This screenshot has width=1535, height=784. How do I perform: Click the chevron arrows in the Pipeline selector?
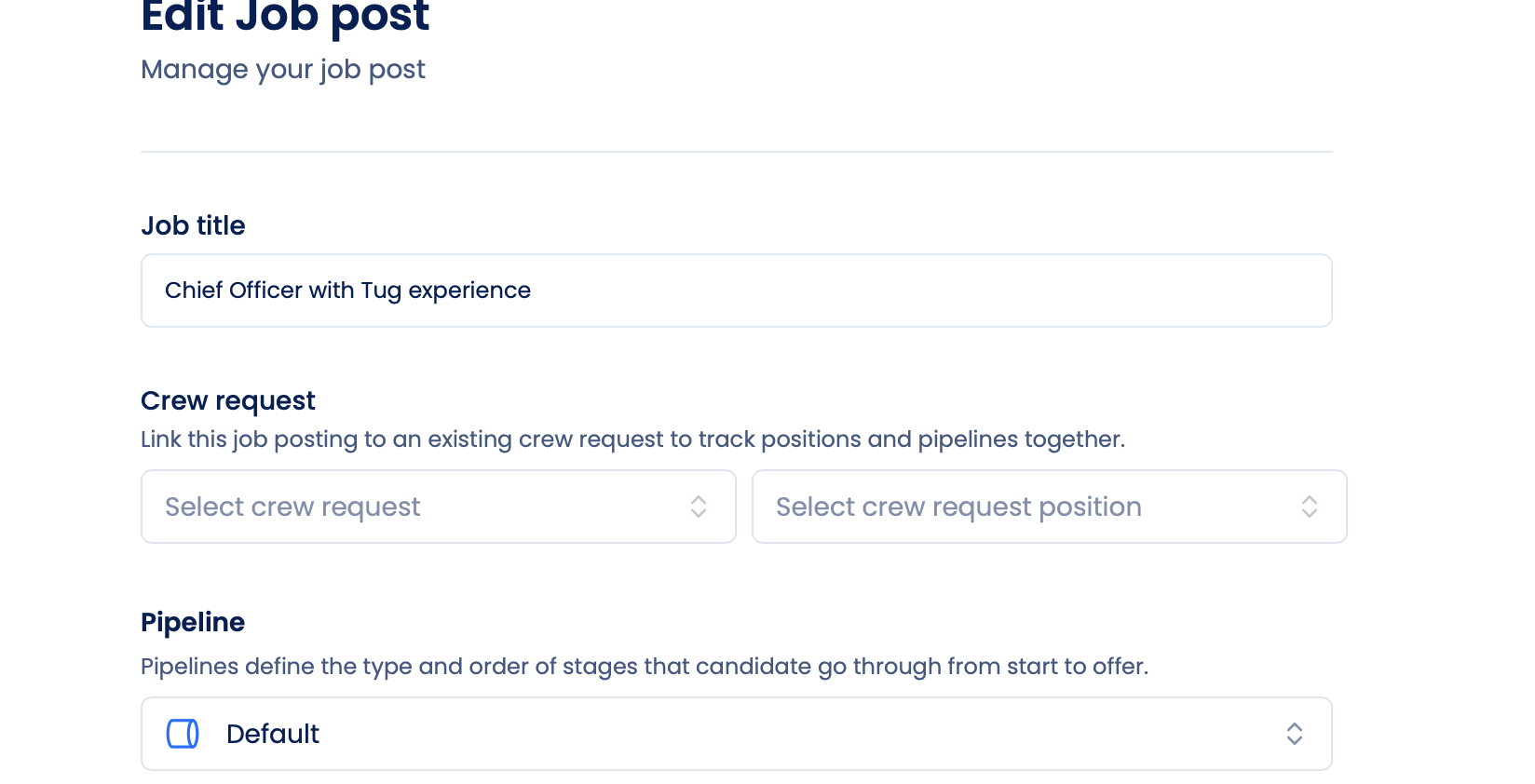click(x=1294, y=734)
